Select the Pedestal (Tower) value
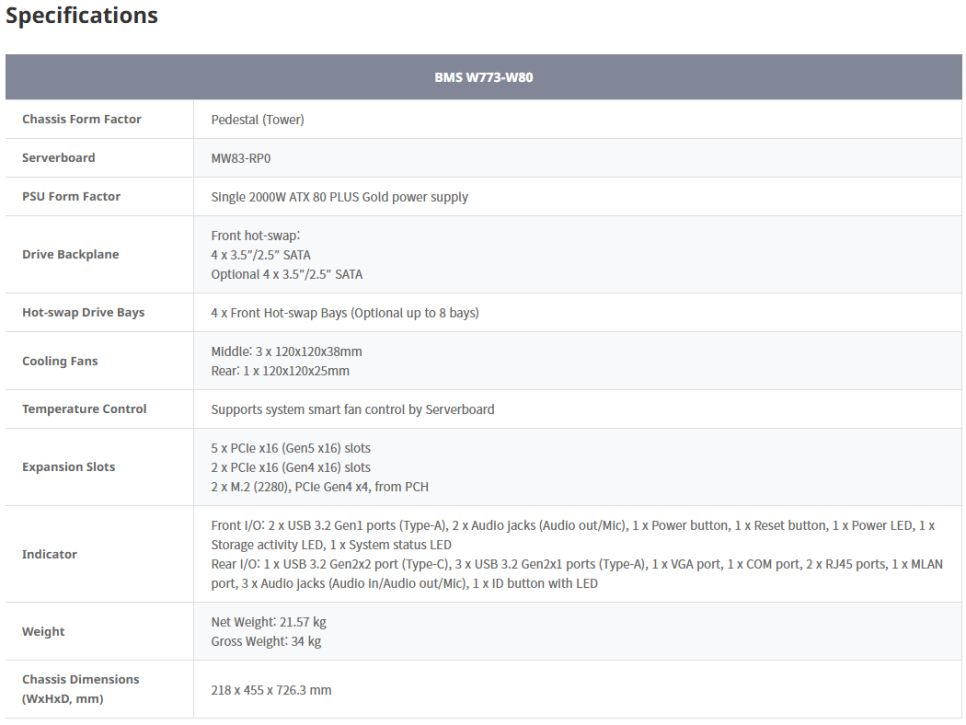Screen dimensions: 966x725 [258, 119]
